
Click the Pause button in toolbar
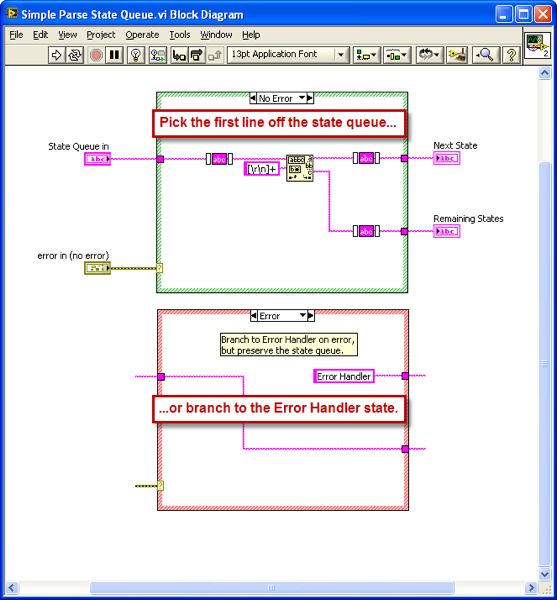[x=114, y=55]
